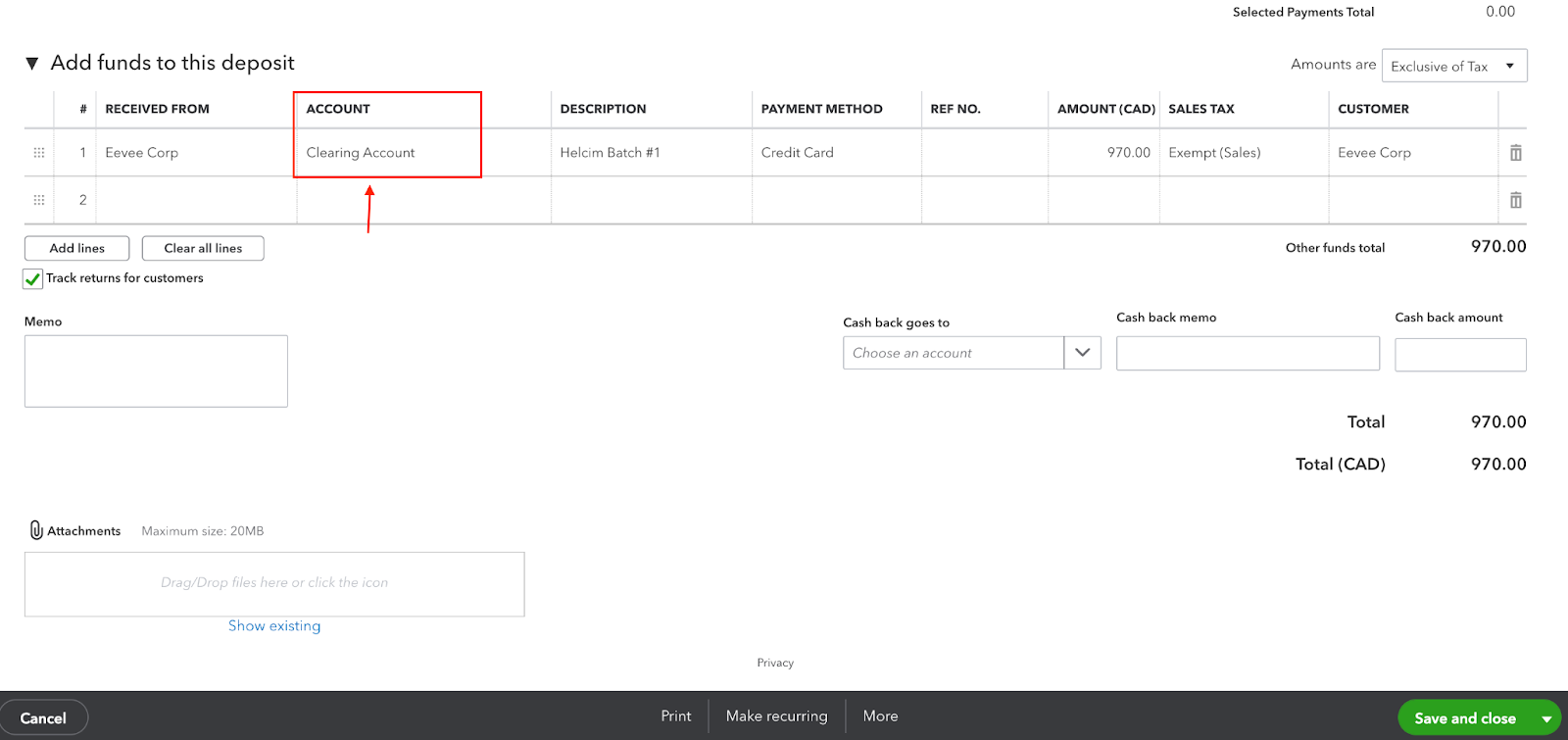
Task: Select Eevee Corp in the Customer column
Action: pyautogui.click(x=1413, y=153)
